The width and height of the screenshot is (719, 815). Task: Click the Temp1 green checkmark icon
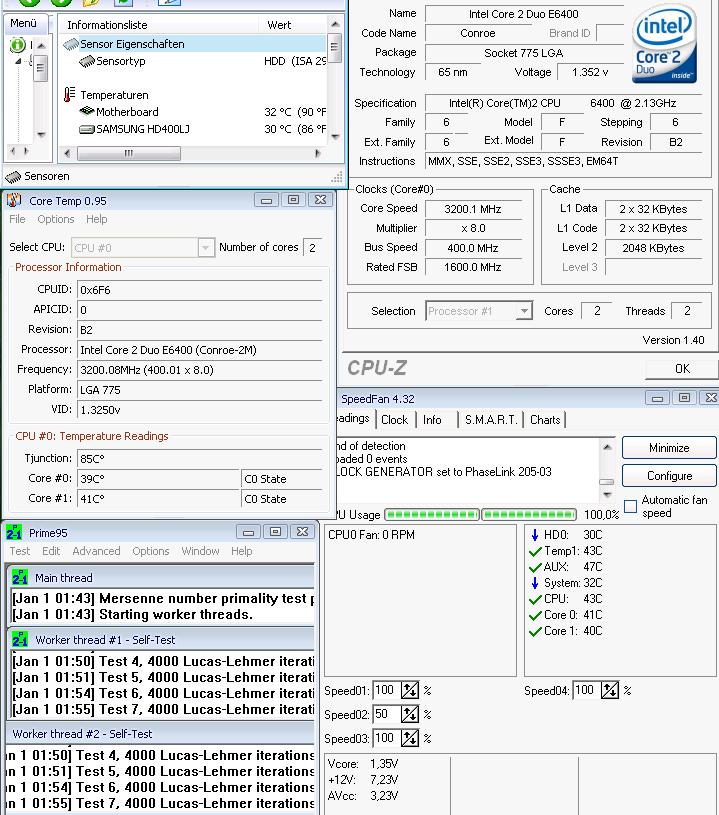pyautogui.click(x=535, y=551)
